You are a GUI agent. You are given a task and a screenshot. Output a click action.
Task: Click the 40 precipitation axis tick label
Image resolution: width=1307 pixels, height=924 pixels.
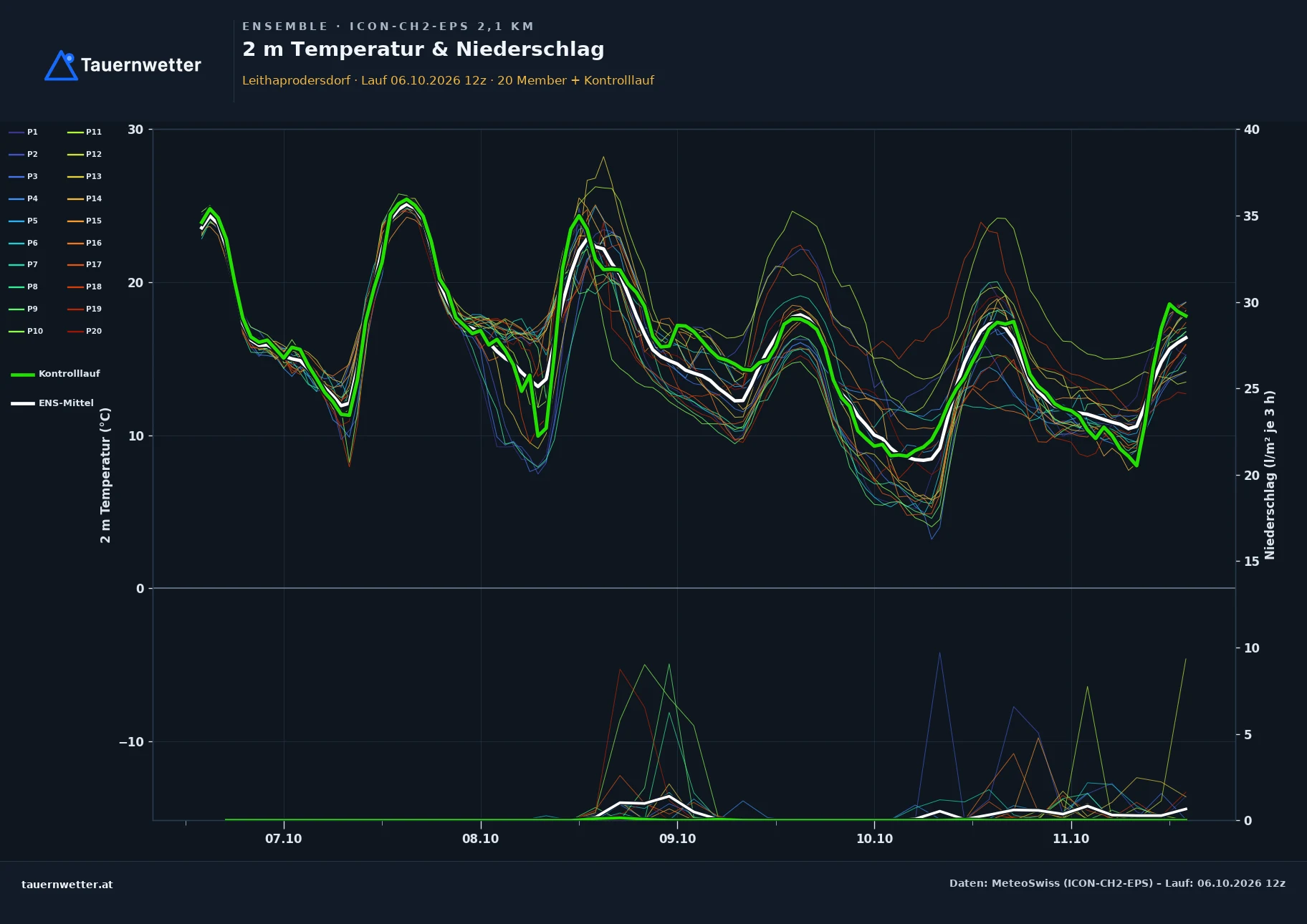click(1251, 130)
